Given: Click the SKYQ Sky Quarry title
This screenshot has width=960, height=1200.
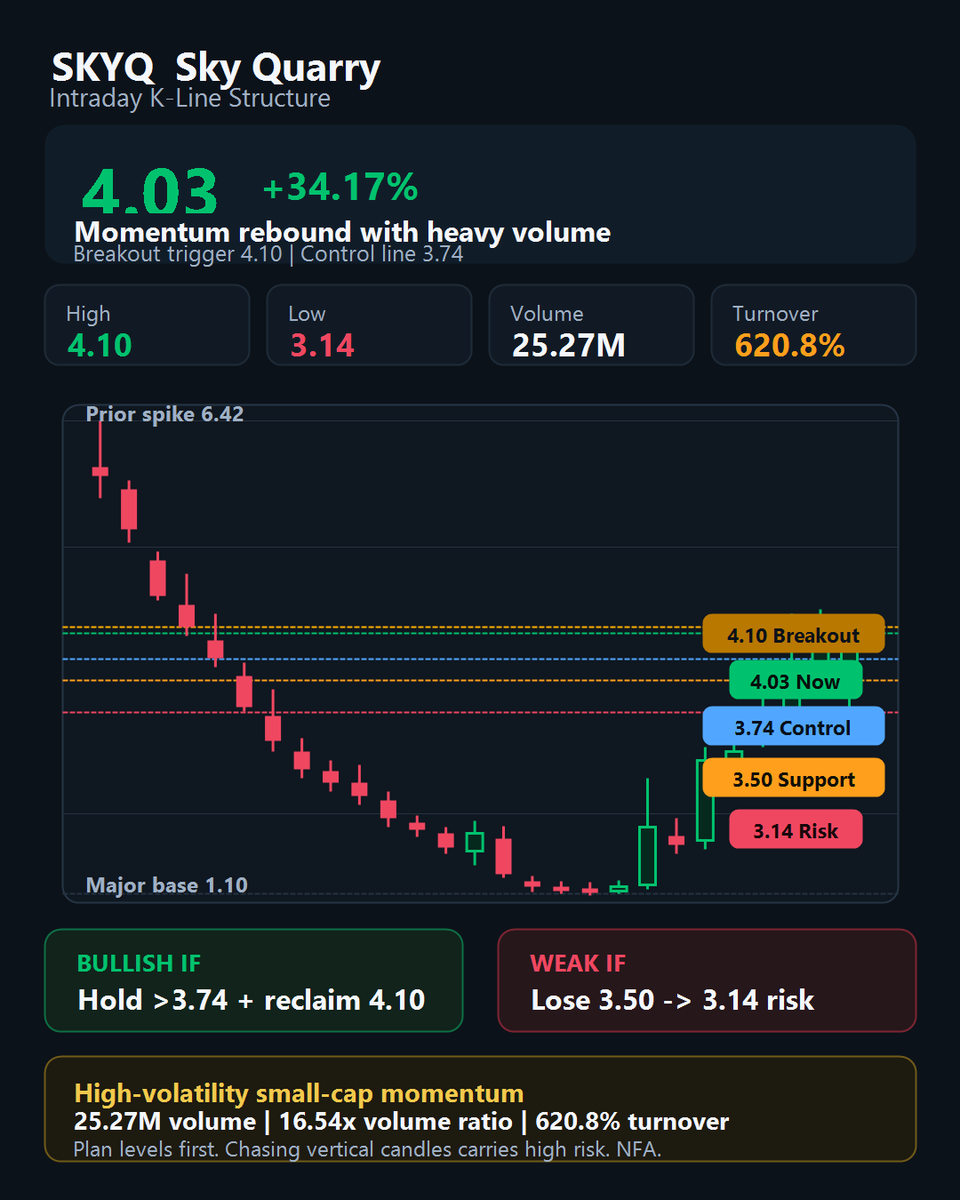Looking at the screenshot, I should pos(216,69).
